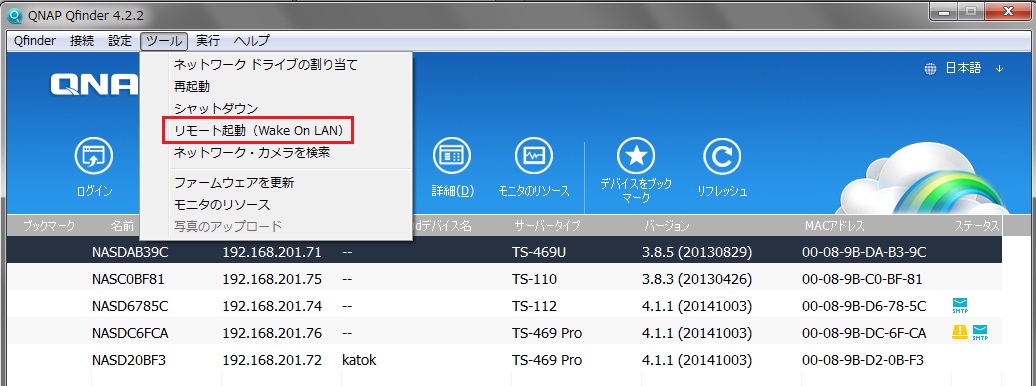The image size is (1036, 386).
Task: Select the NASDC6FCA device row
Action: click(x=505, y=333)
